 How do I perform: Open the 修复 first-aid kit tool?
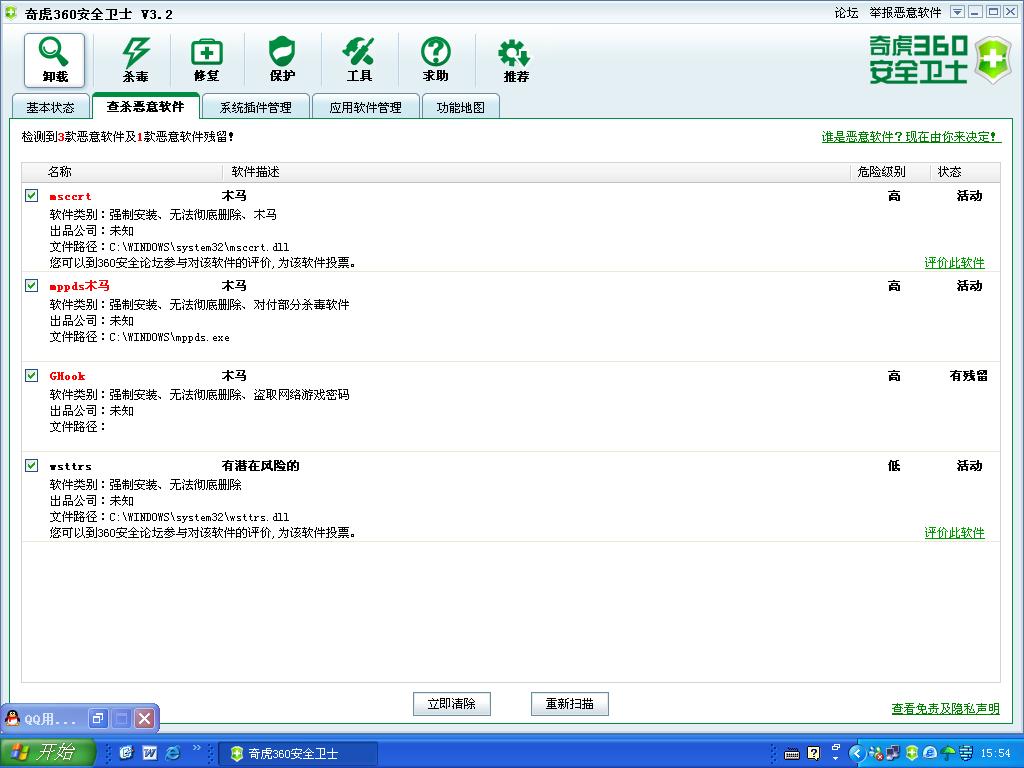point(206,60)
